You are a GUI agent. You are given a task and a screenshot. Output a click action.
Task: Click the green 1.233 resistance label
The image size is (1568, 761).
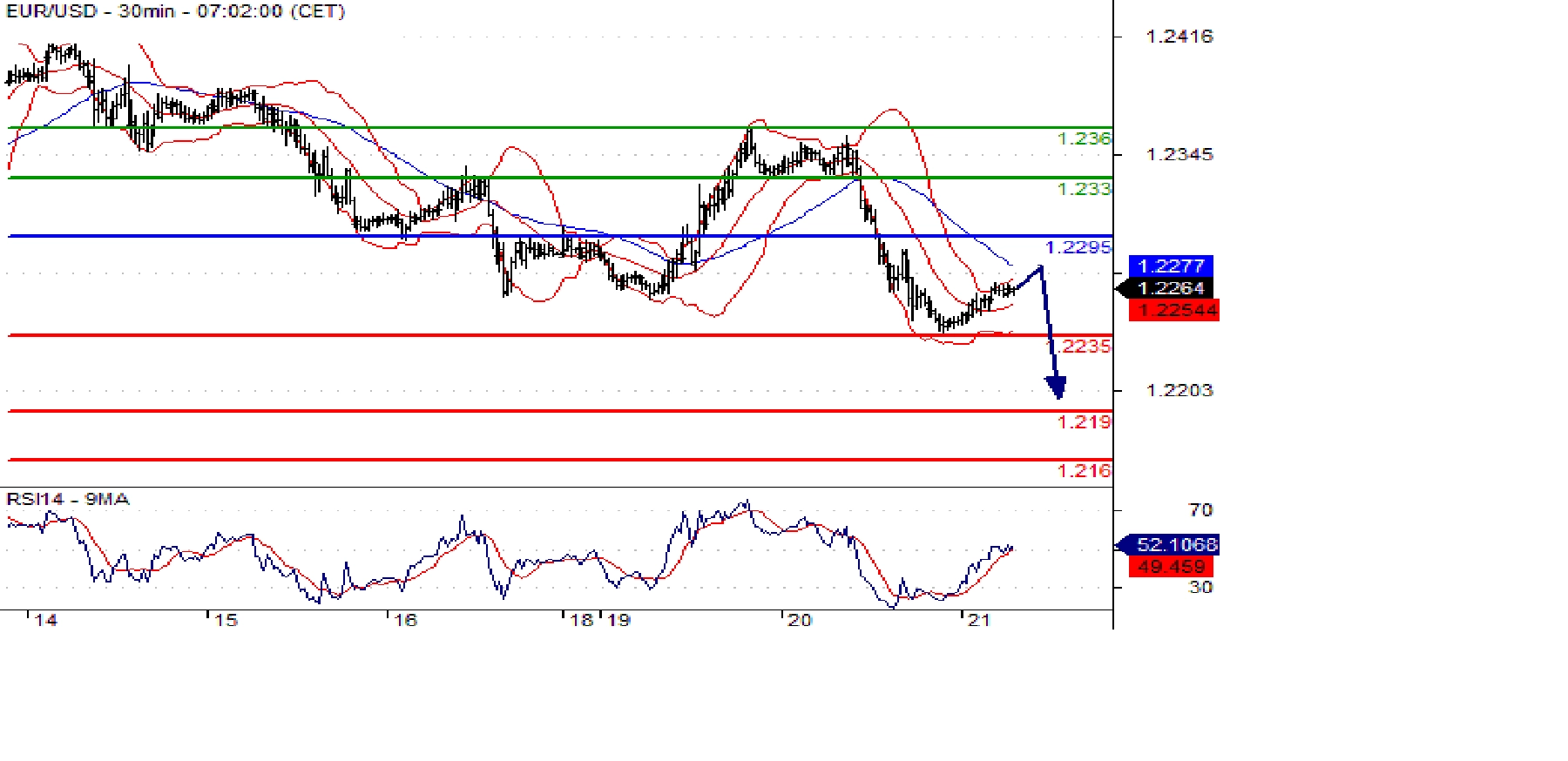tap(1085, 189)
